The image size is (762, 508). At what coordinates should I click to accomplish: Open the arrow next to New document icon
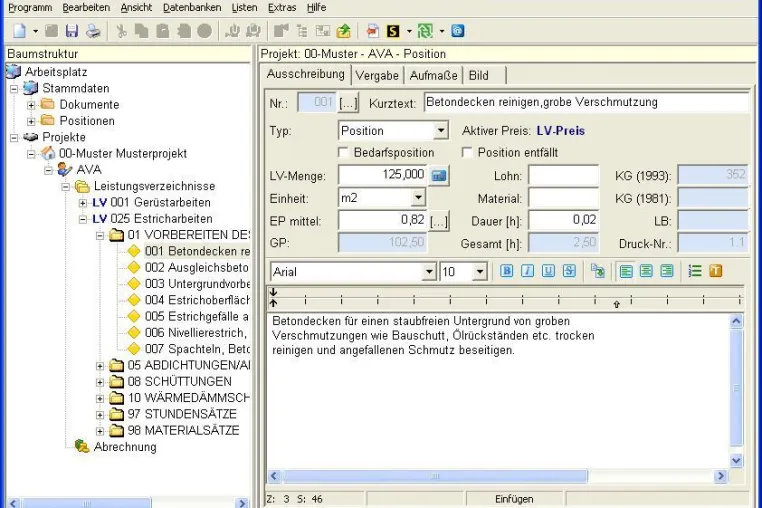(35, 32)
